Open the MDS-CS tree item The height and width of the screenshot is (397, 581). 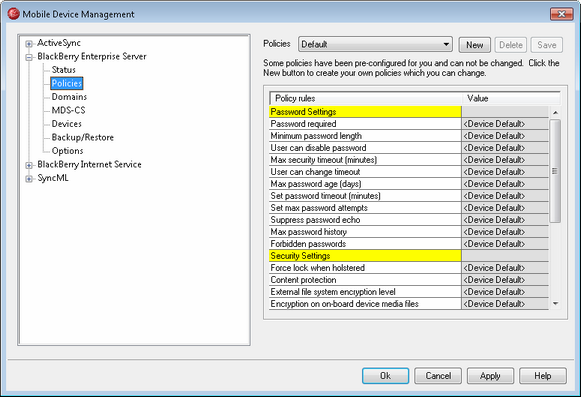68,110
